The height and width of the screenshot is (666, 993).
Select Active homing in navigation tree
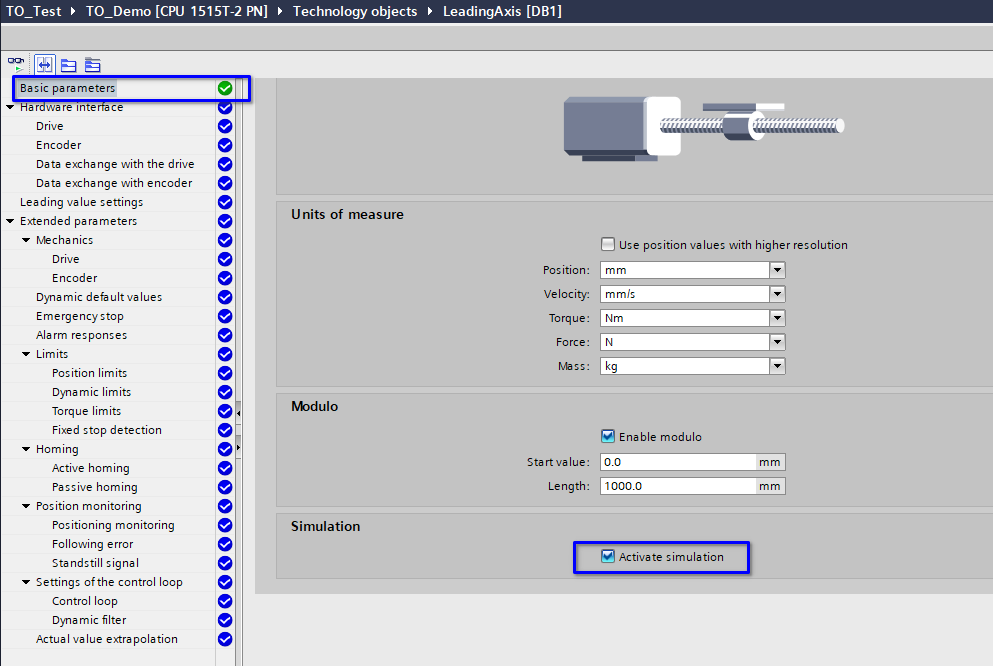pyautogui.click(x=90, y=468)
